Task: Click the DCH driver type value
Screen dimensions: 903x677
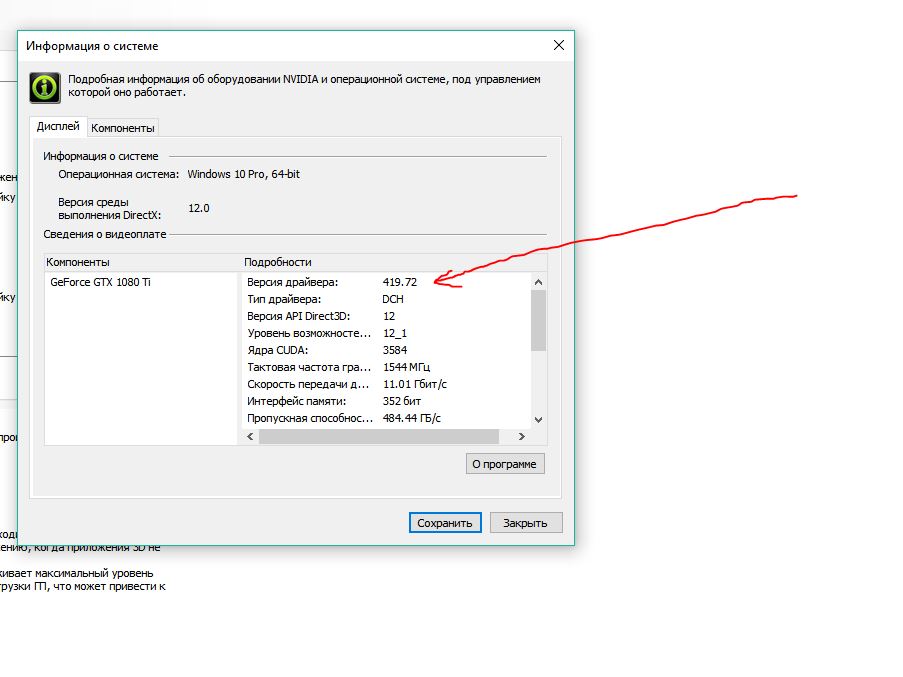Action: point(393,299)
